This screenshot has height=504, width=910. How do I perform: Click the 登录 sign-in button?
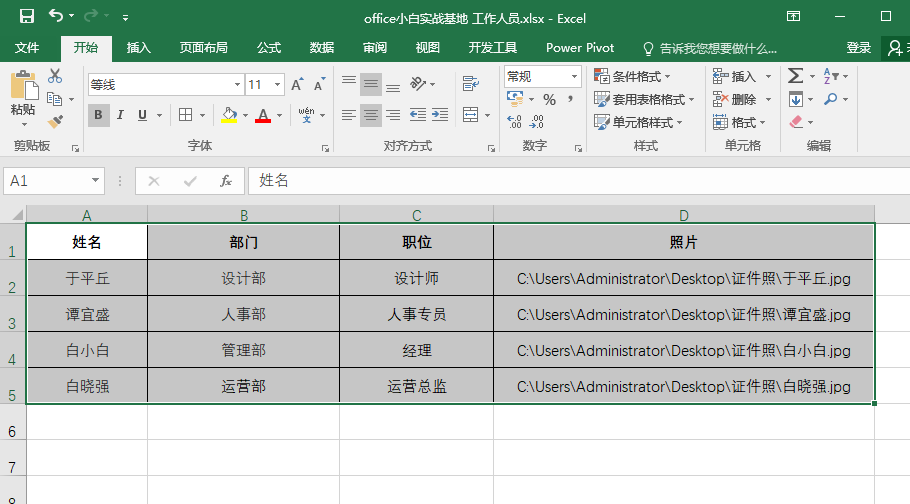858,48
